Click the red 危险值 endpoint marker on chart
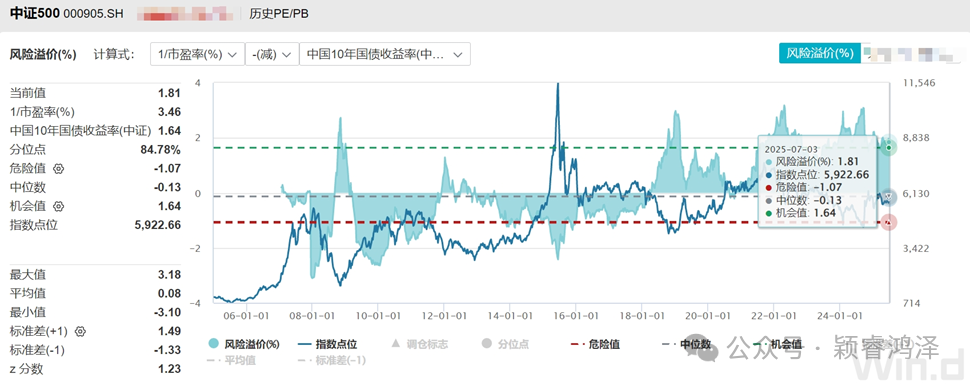The image size is (970, 386). [x=889, y=222]
